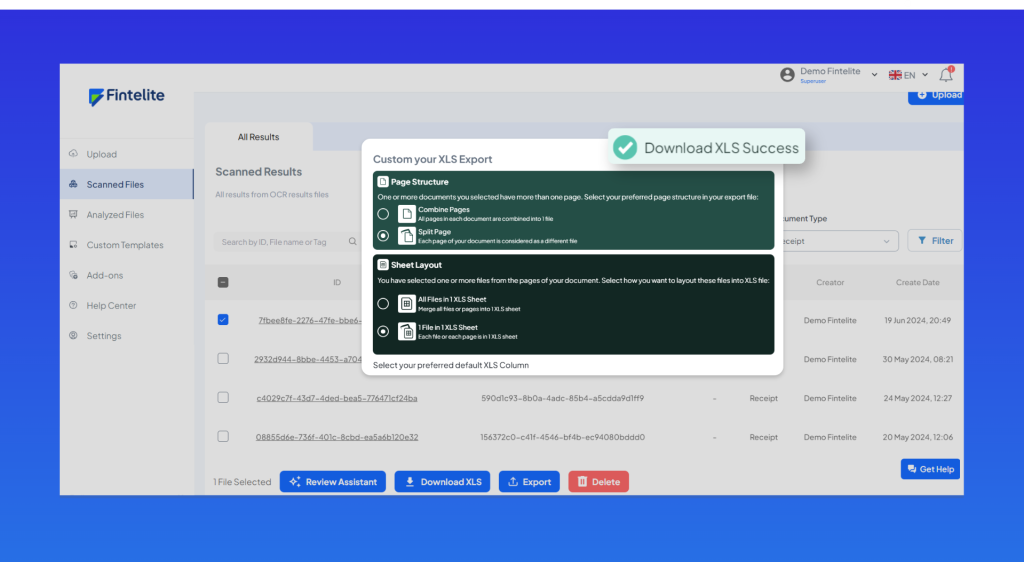This screenshot has width=1024, height=562.
Task: Open the EN language dropdown
Action: [x=908, y=75]
